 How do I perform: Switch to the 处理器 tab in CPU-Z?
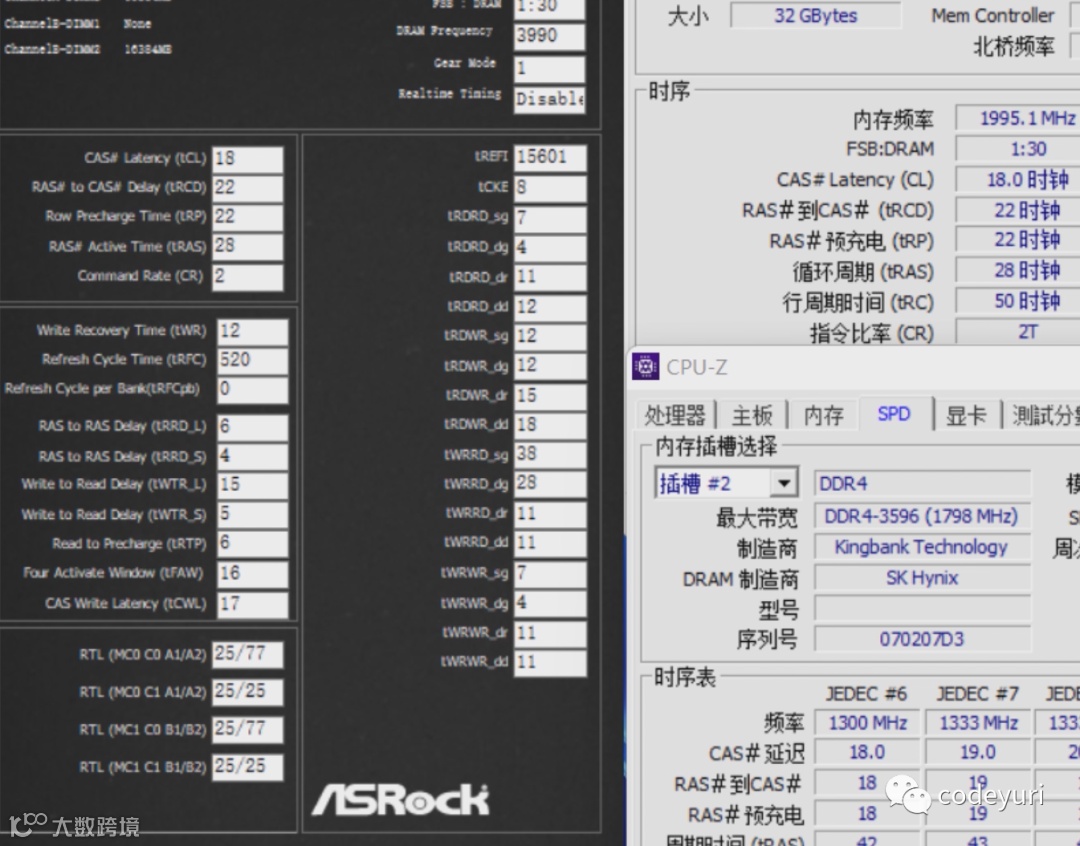tap(674, 415)
